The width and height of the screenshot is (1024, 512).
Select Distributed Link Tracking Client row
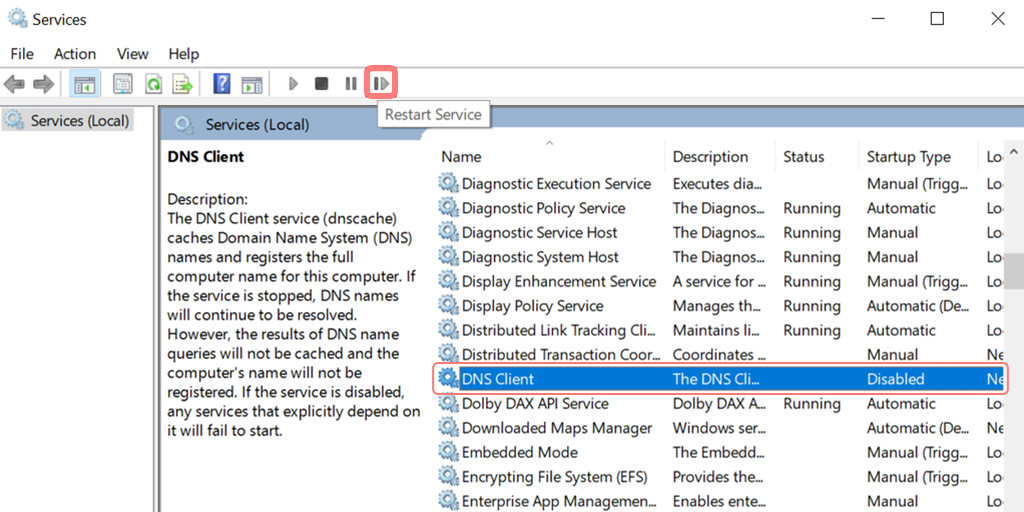721,330
